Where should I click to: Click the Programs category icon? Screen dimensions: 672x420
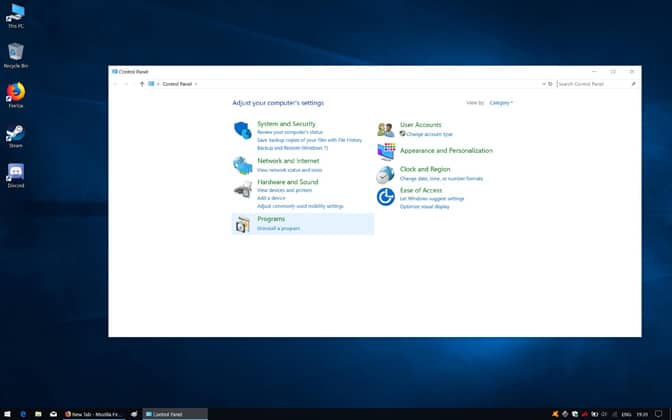pos(243,224)
